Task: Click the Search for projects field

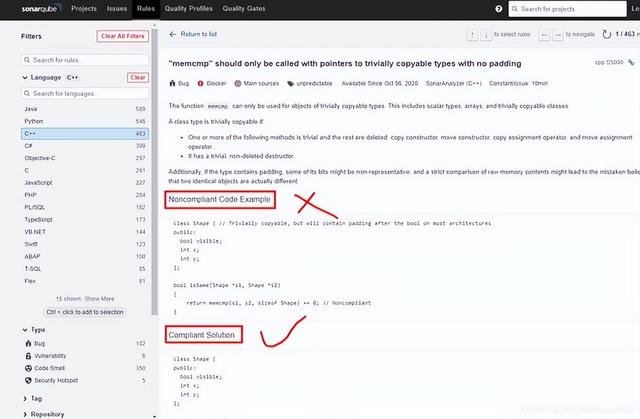Action: [567, 9]
